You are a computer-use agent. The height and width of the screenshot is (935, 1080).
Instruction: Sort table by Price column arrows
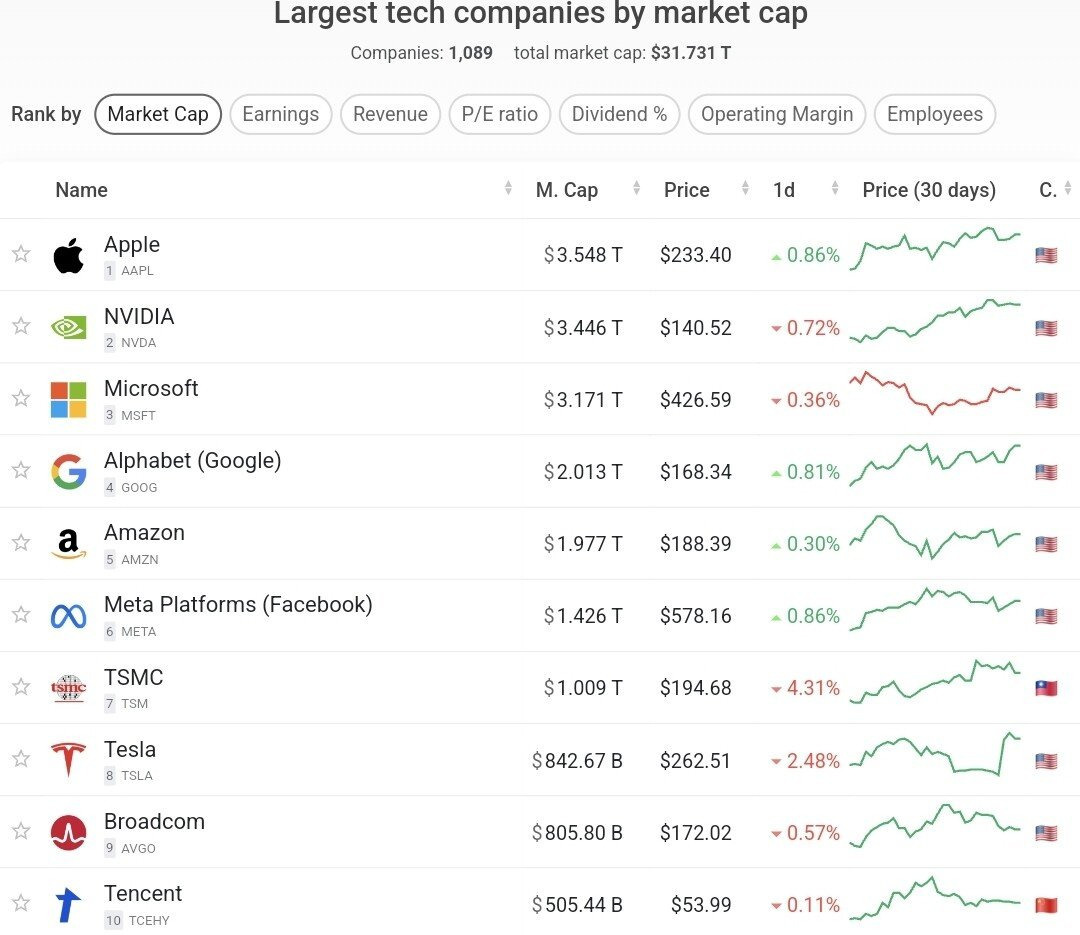coord(744,189)
